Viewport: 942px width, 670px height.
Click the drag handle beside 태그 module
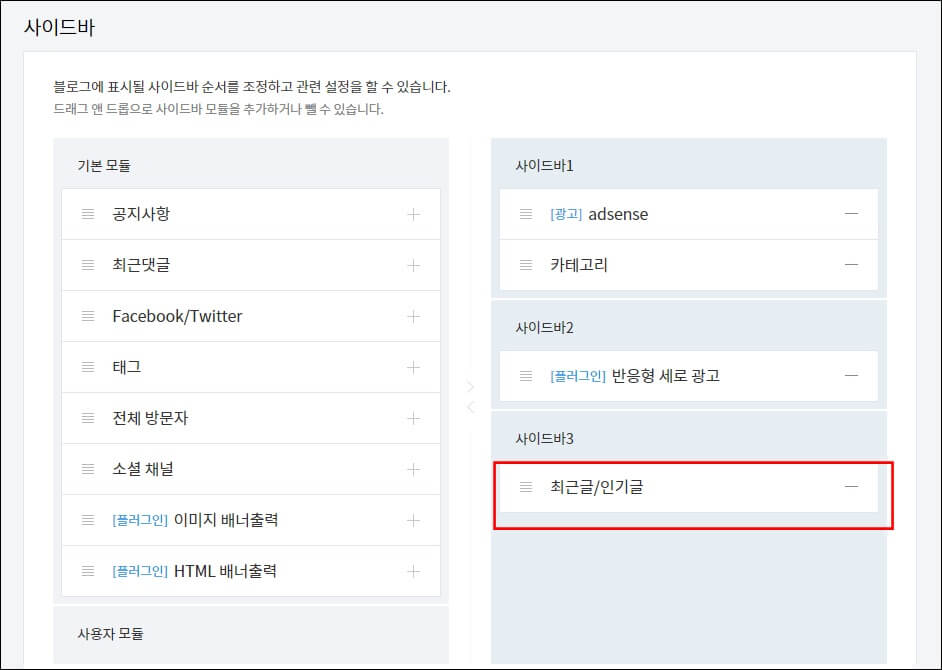(87, 366)
